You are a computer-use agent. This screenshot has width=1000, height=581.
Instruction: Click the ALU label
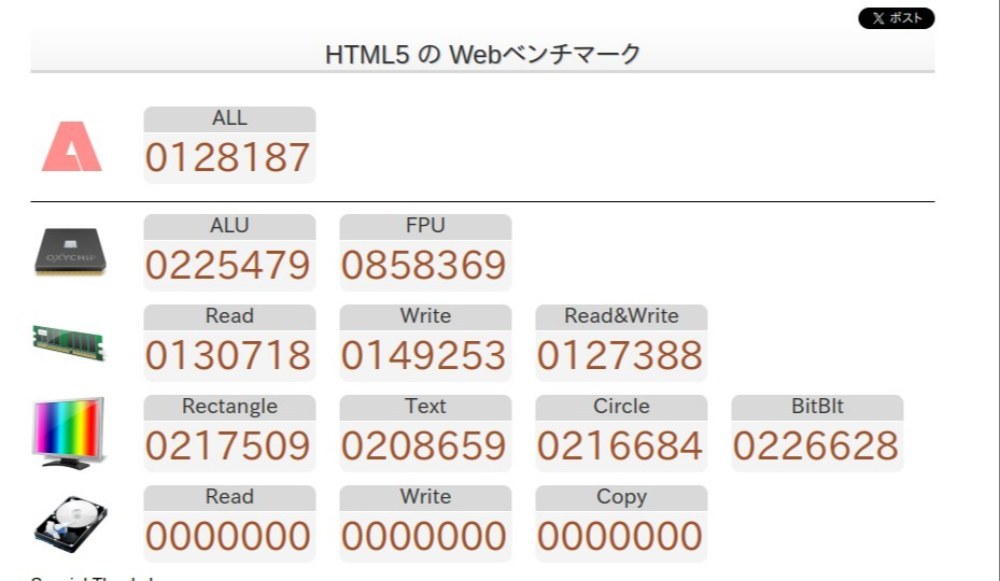(230, 226)
